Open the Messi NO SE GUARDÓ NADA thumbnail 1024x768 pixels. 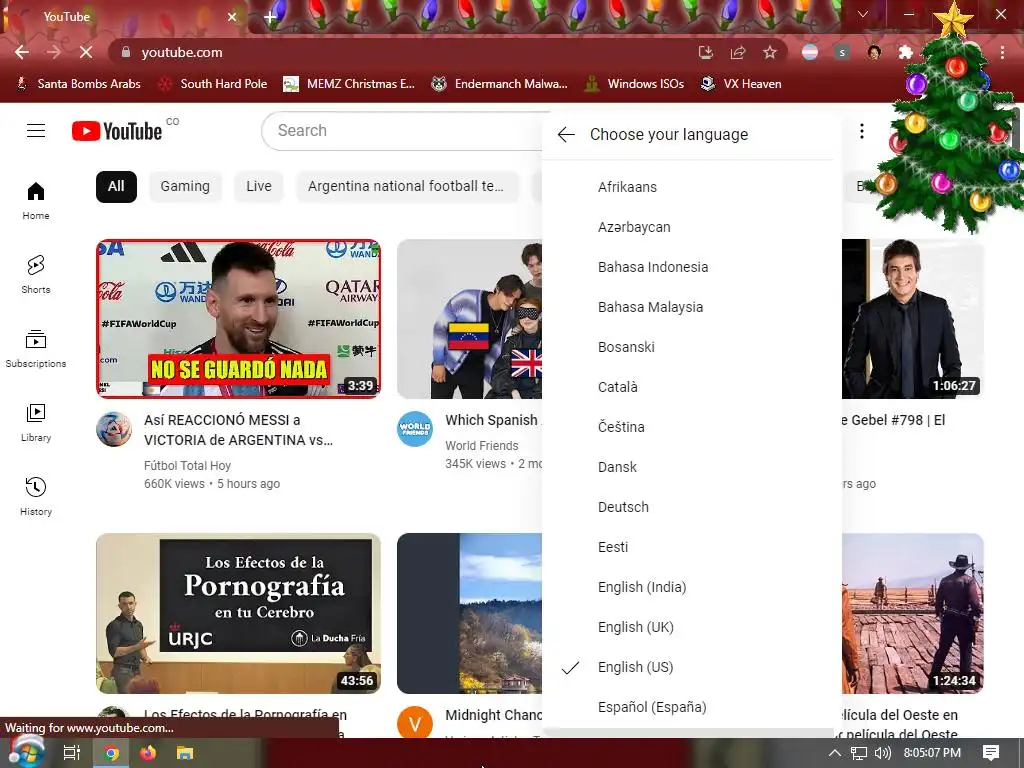tap(238, 319)
